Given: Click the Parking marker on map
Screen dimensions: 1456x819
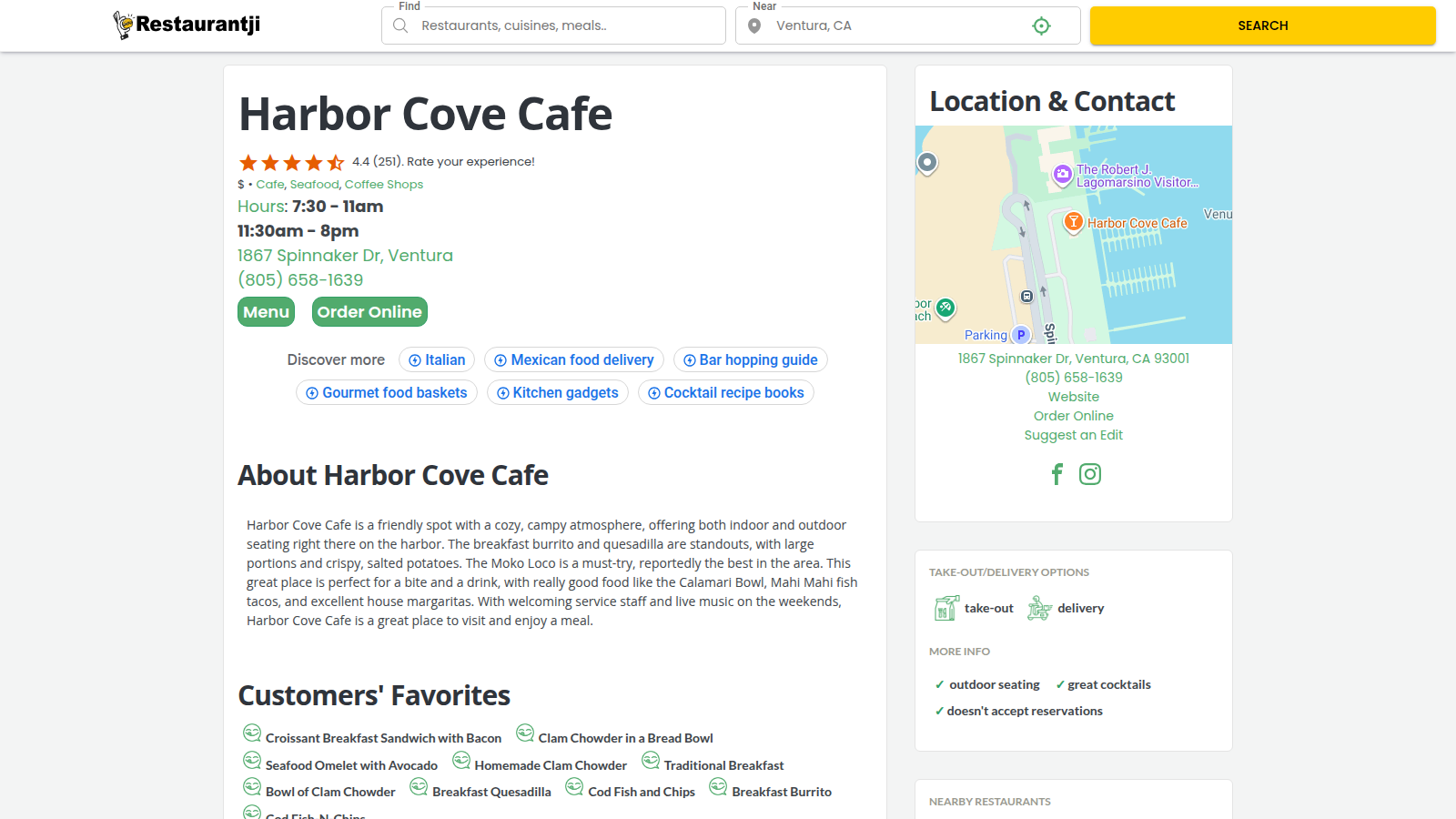Looking at the screenshot, I should (1021, 335).
